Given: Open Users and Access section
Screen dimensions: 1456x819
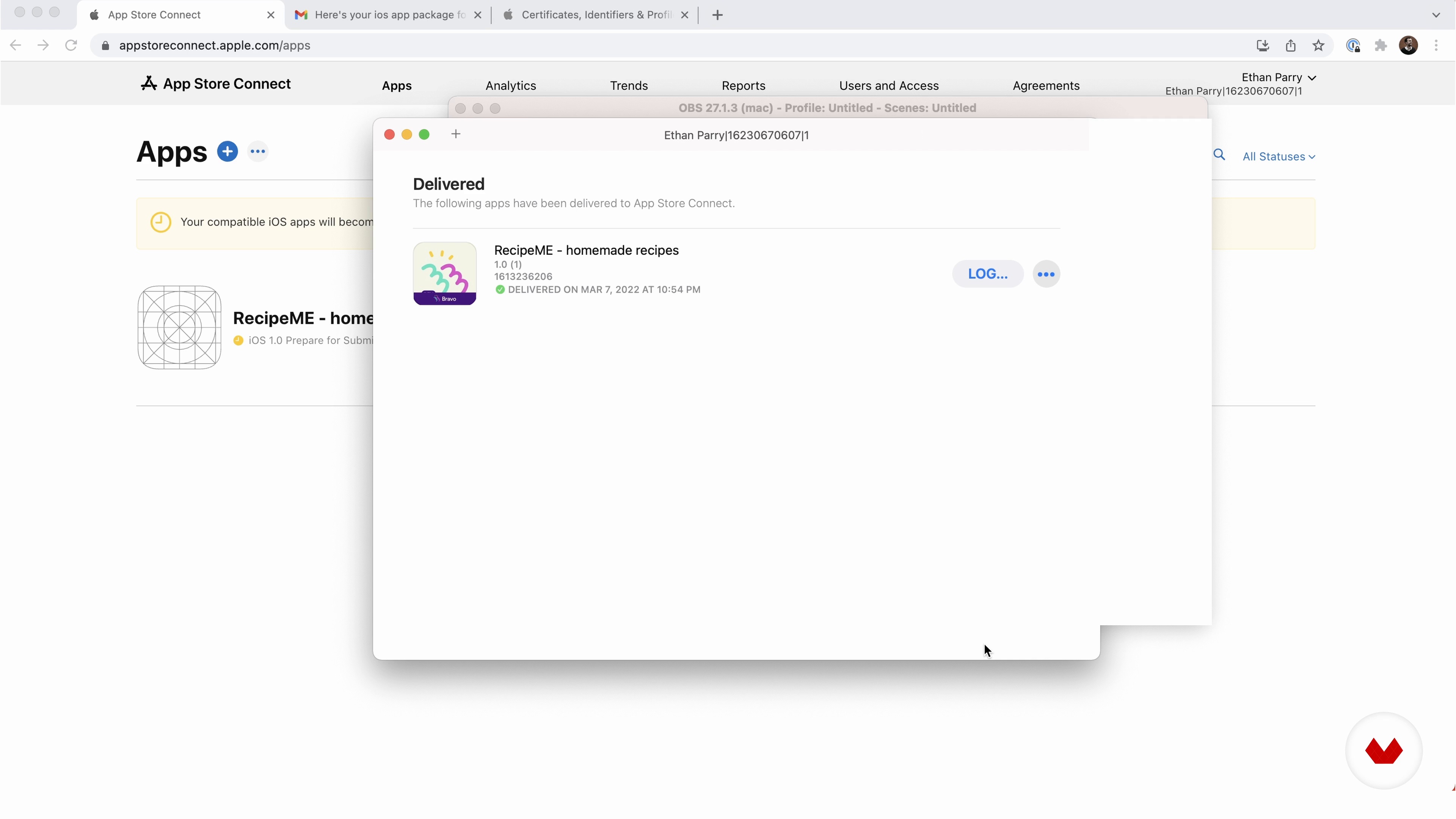Looking at the screenshot, I should point(888,85).
